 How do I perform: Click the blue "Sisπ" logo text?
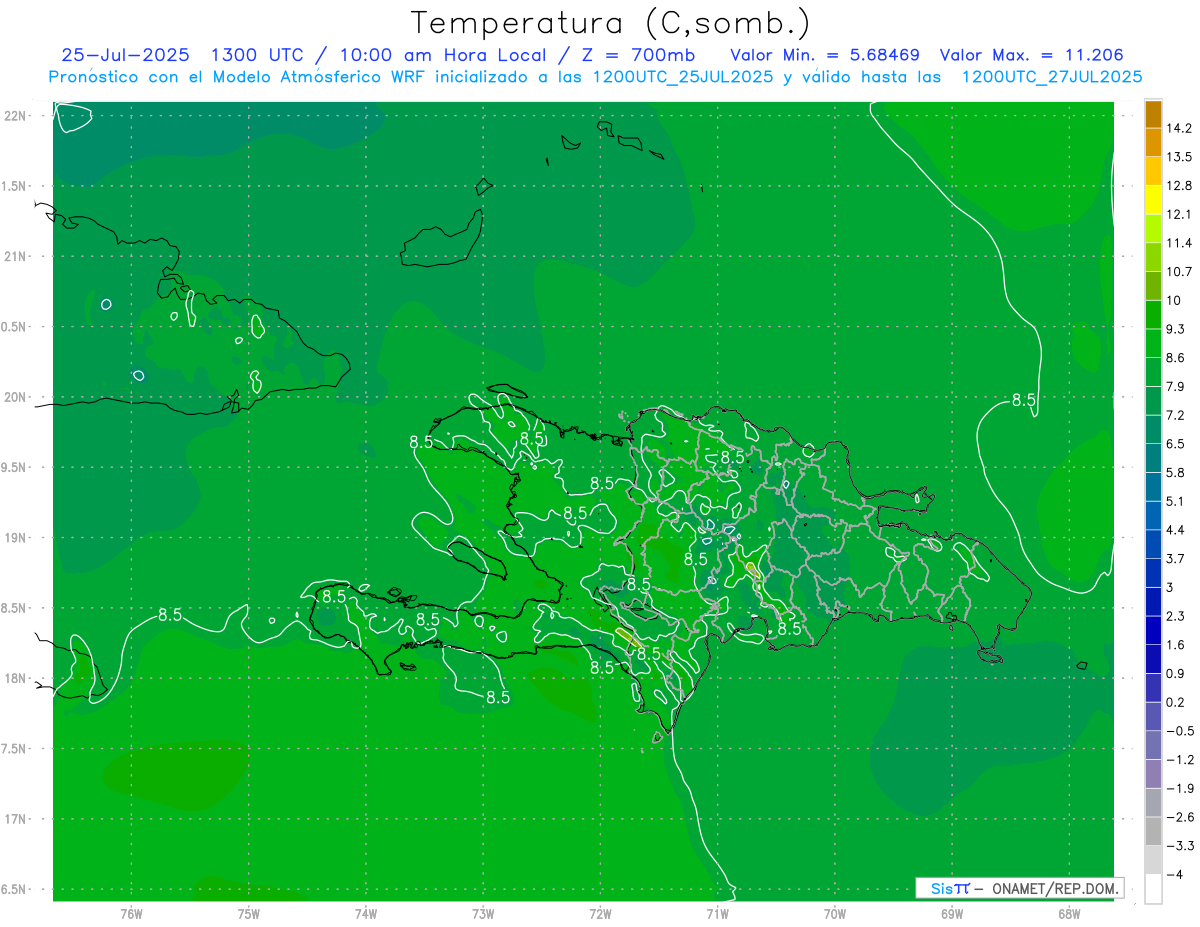coord(949,888)
